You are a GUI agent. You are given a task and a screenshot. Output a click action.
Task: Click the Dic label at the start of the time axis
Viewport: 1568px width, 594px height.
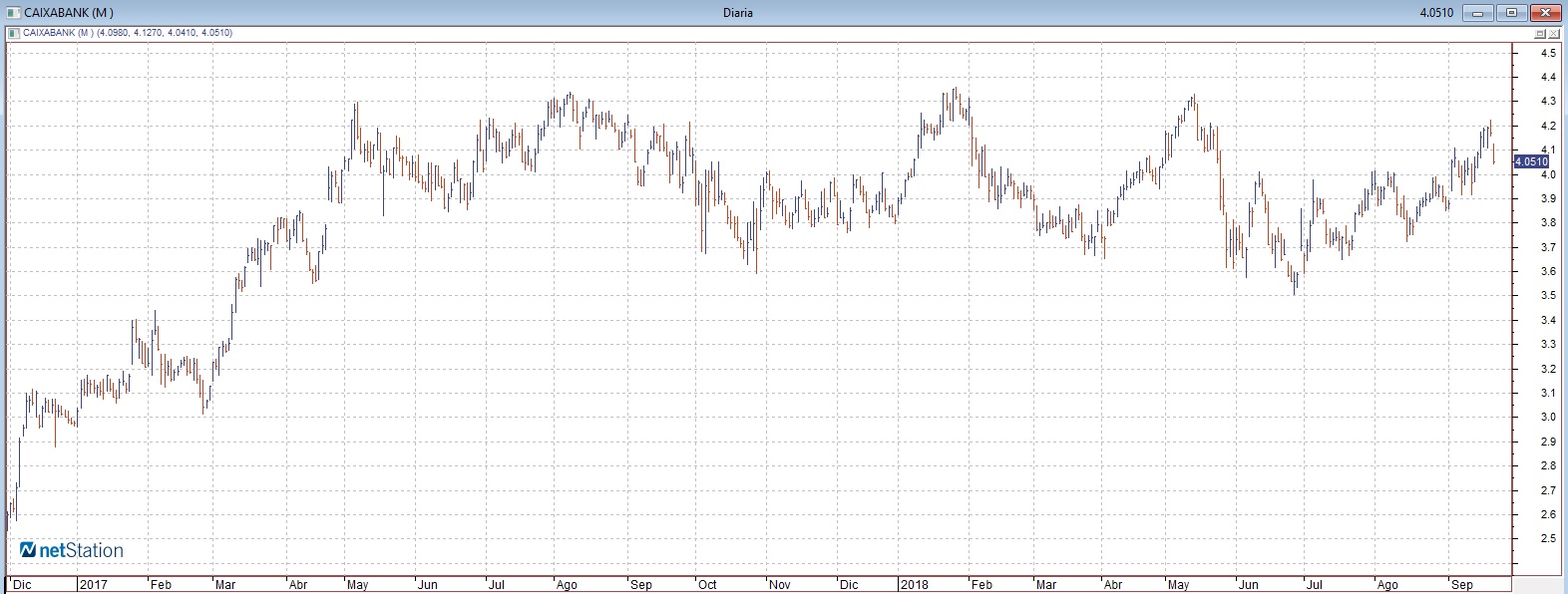point(21,585)
